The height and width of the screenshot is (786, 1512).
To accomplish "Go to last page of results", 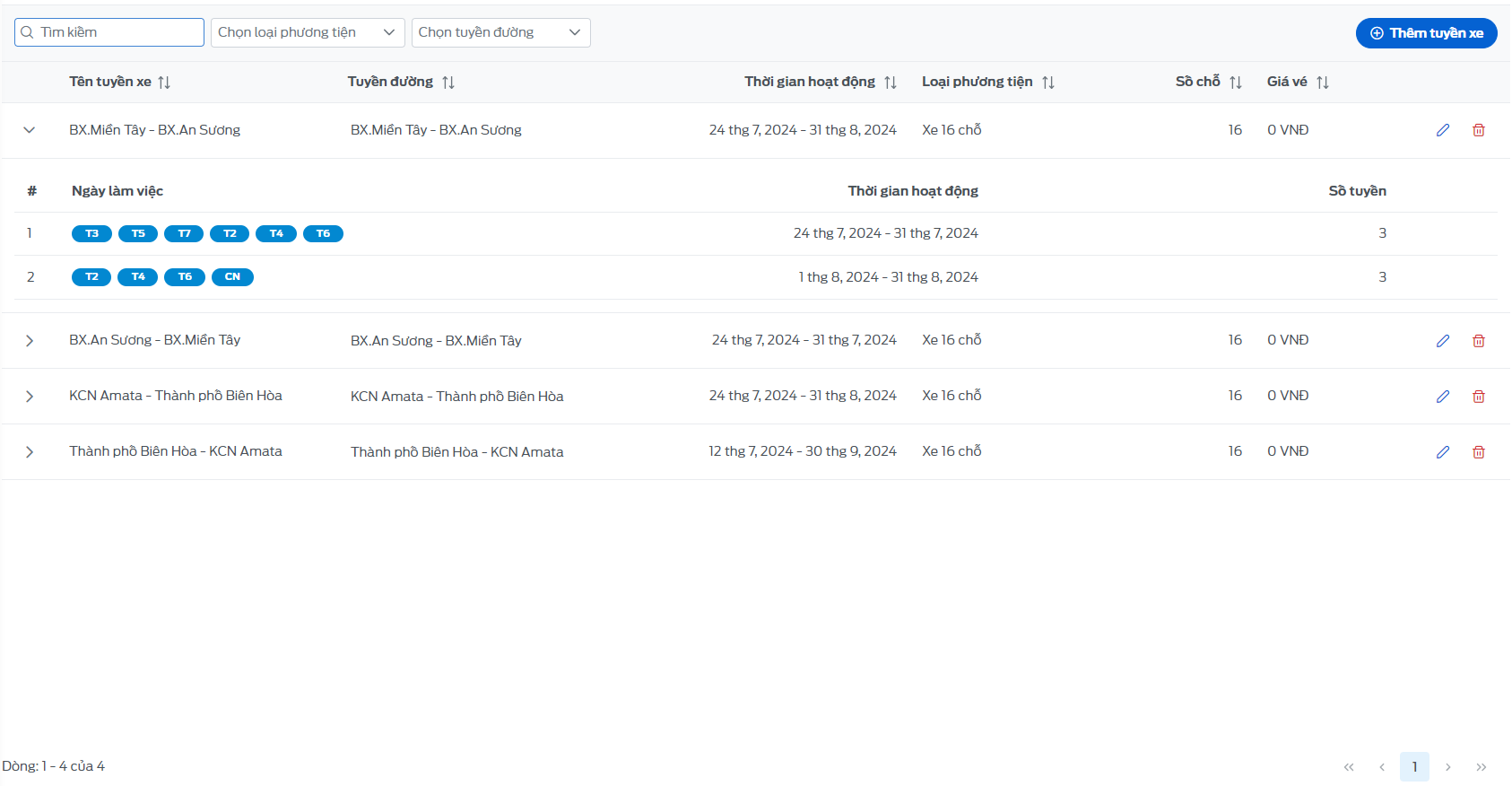I will (1482, 767).
